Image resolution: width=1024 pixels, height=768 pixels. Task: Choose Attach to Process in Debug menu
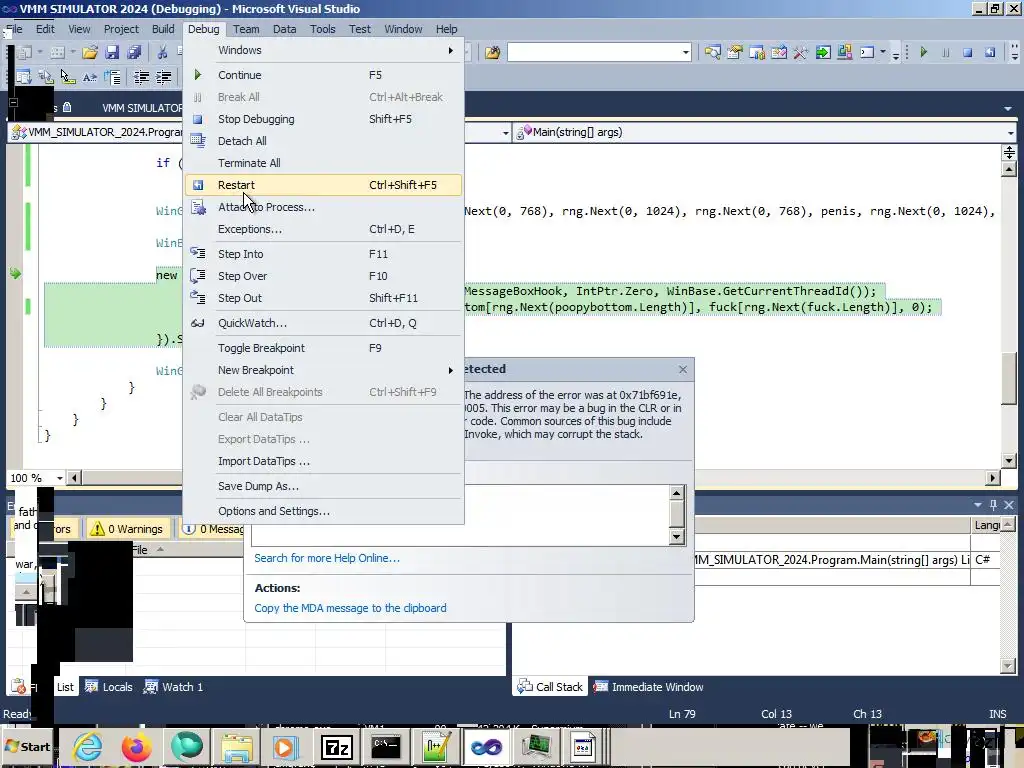click(323, 207)
